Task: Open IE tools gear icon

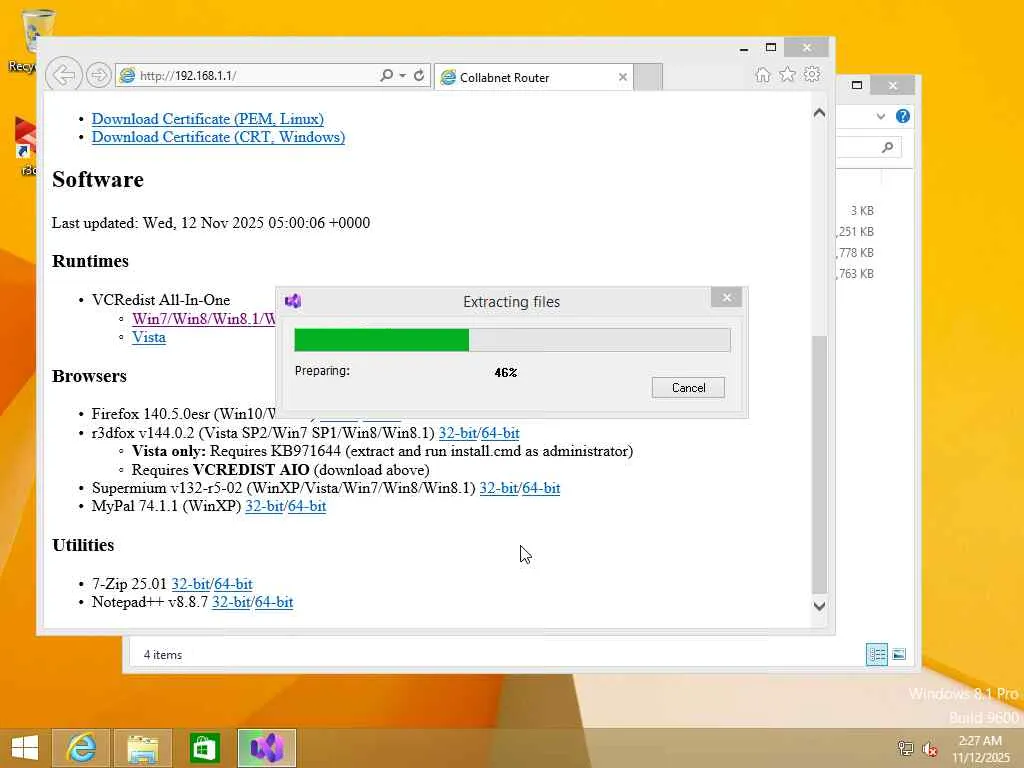Action: pos(812,74)
